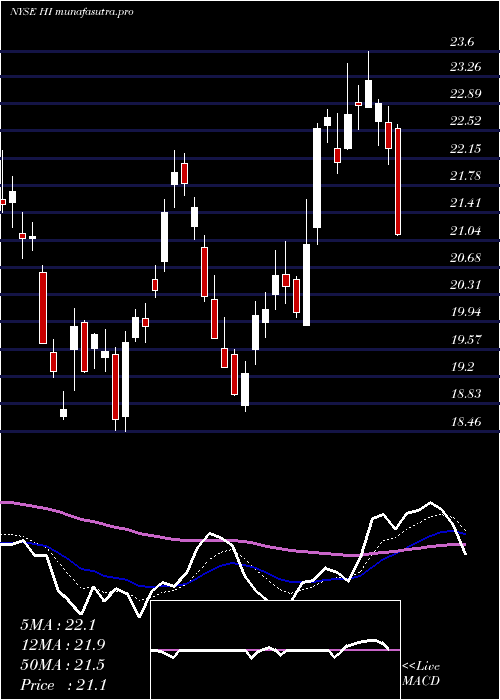Click the 19.57 price axis label
This screenshot has width=500, height=700.
click(466, 339)
